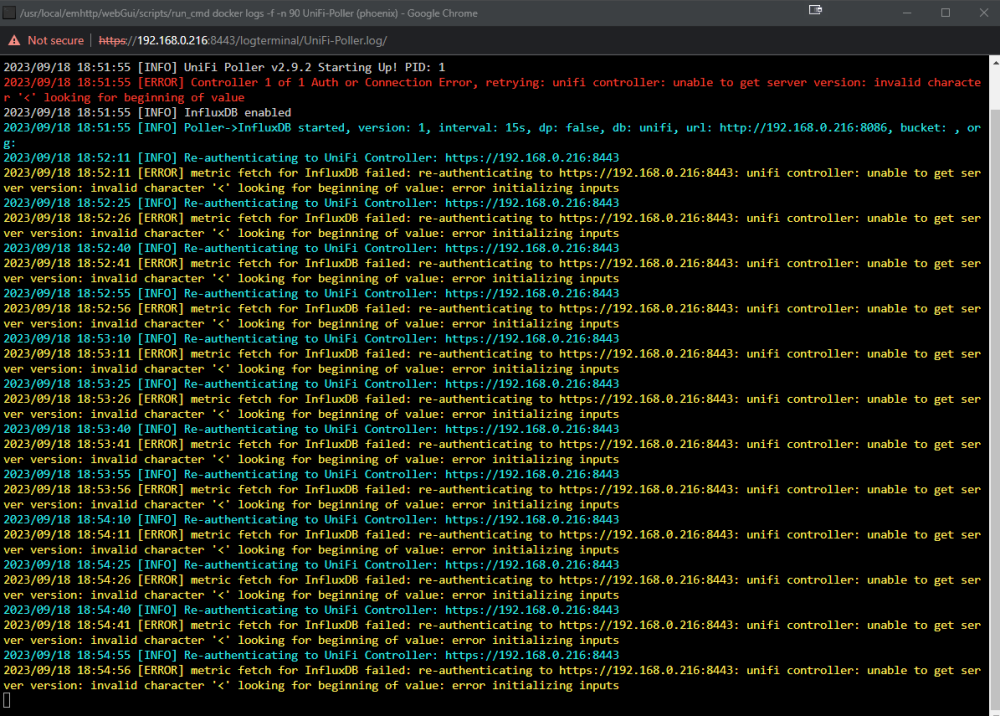Click the 18:54:11 ERROR metric fetch line
Screen dimensions: 1000x716
point(492,543)
